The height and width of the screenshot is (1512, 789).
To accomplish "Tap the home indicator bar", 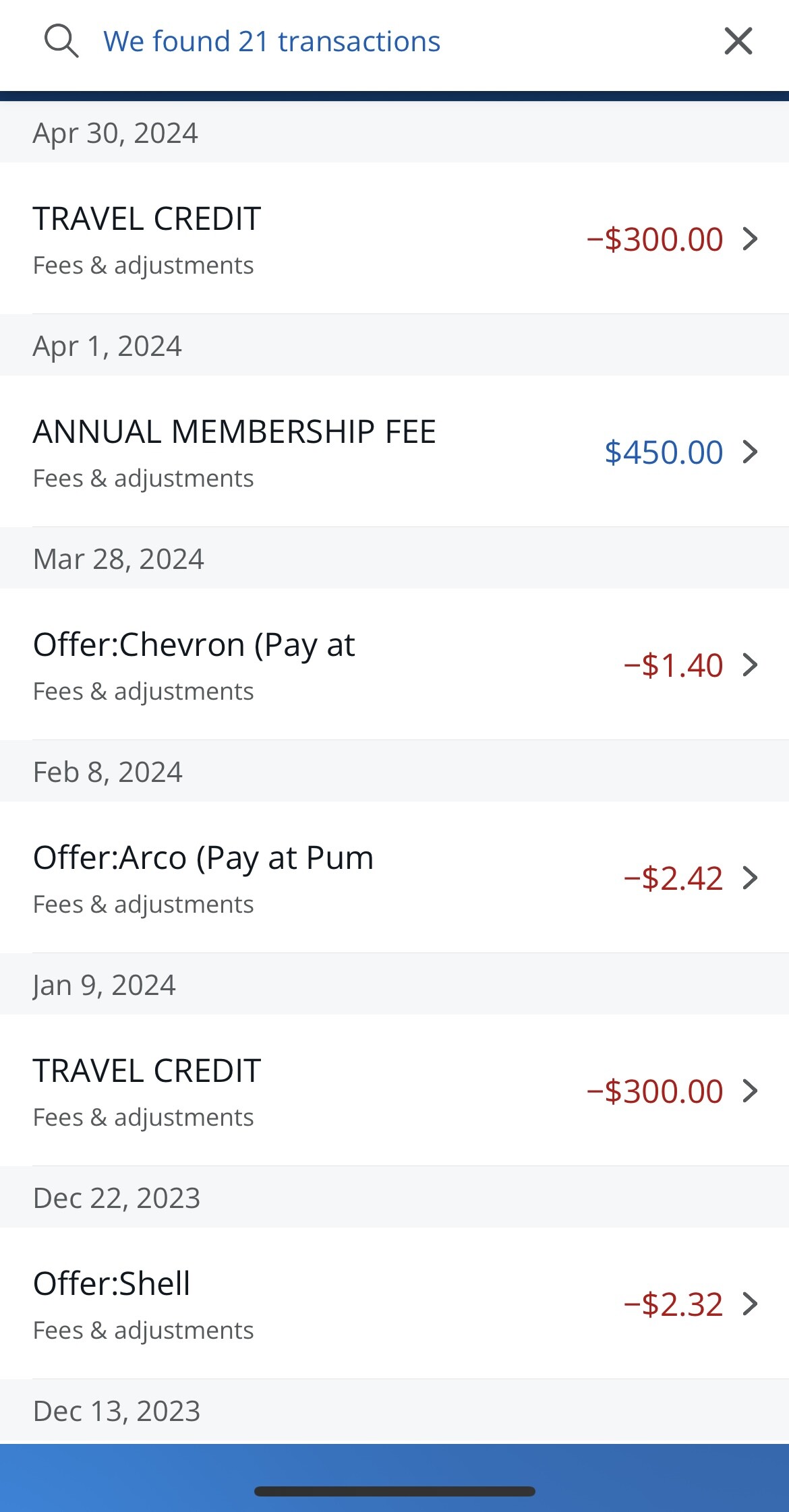I will (x=394, y=1491).
